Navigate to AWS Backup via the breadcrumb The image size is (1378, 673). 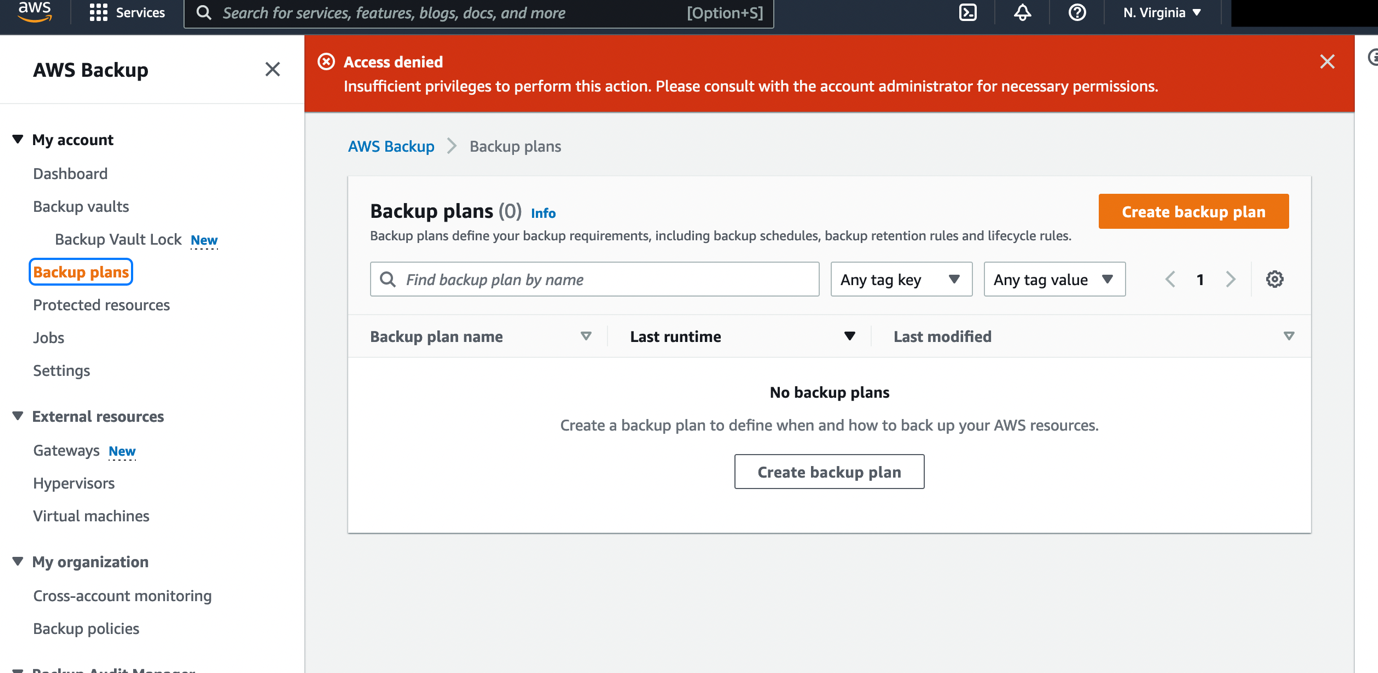tap(391, 146)
